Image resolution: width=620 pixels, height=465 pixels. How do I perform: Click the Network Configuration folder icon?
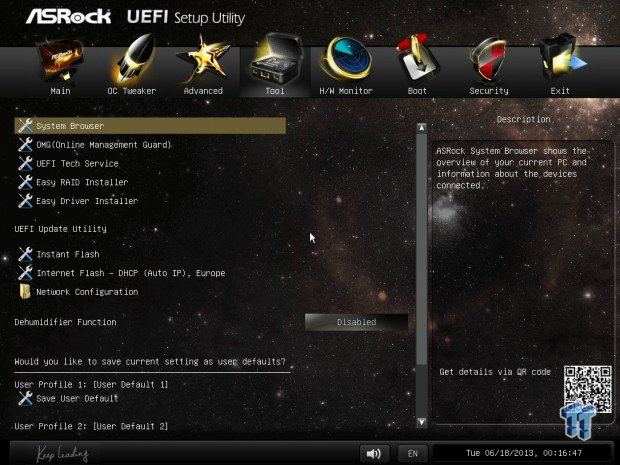click(25, 291)
